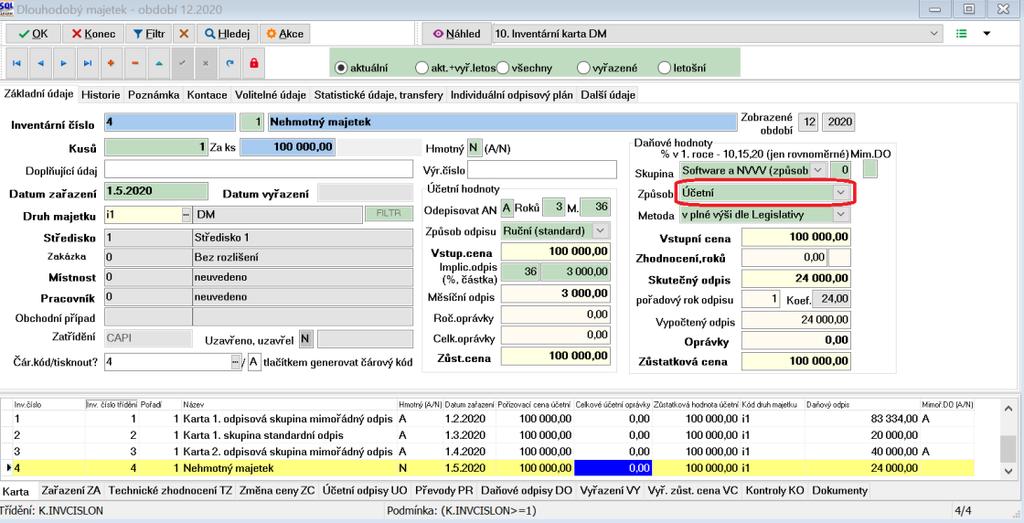Image resolution: width=1024 pixels, height=523 pixels.
Task: Click the red padlock icon
Action: (254, 63)
